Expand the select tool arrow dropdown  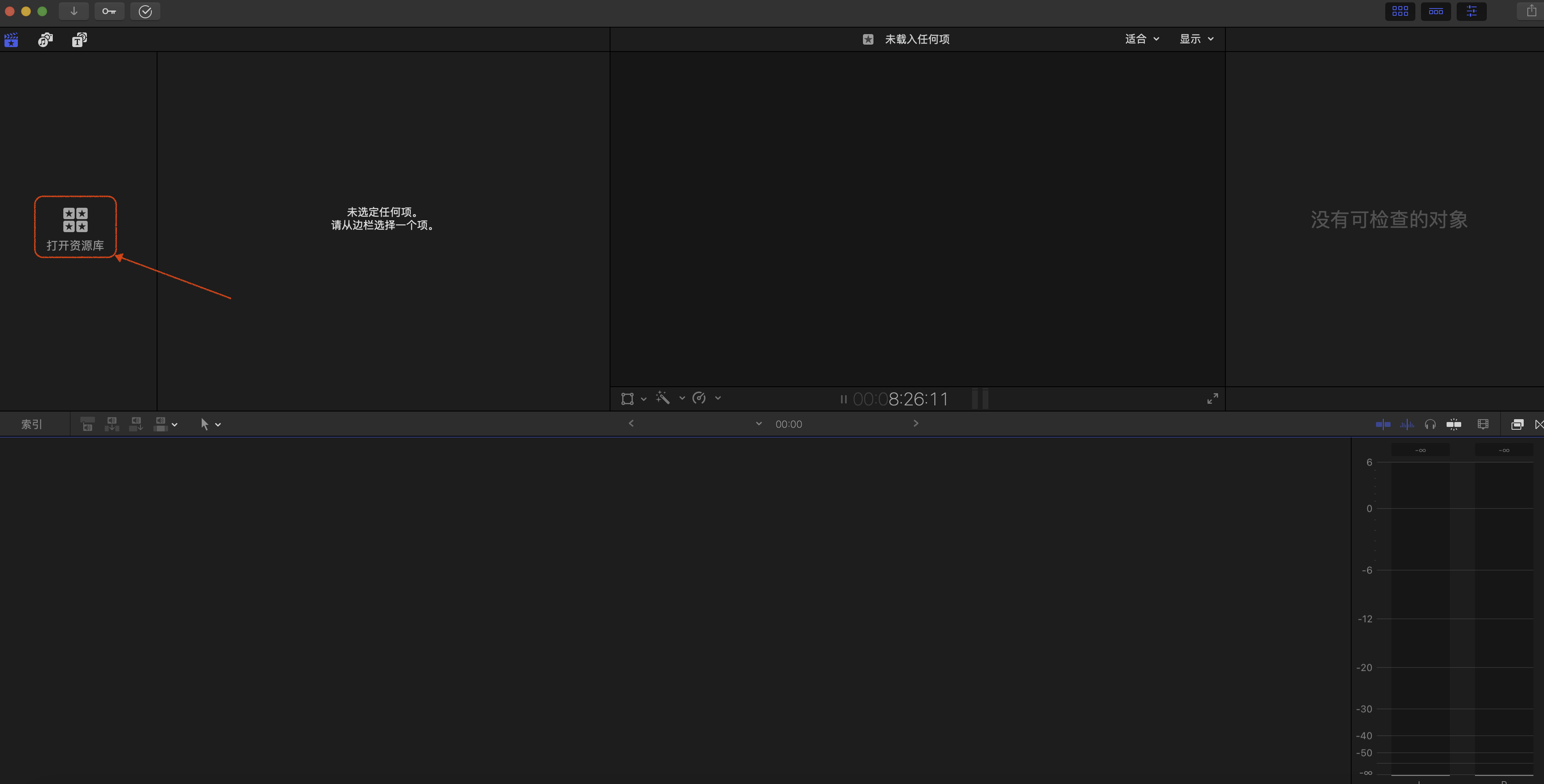point(218,424)
